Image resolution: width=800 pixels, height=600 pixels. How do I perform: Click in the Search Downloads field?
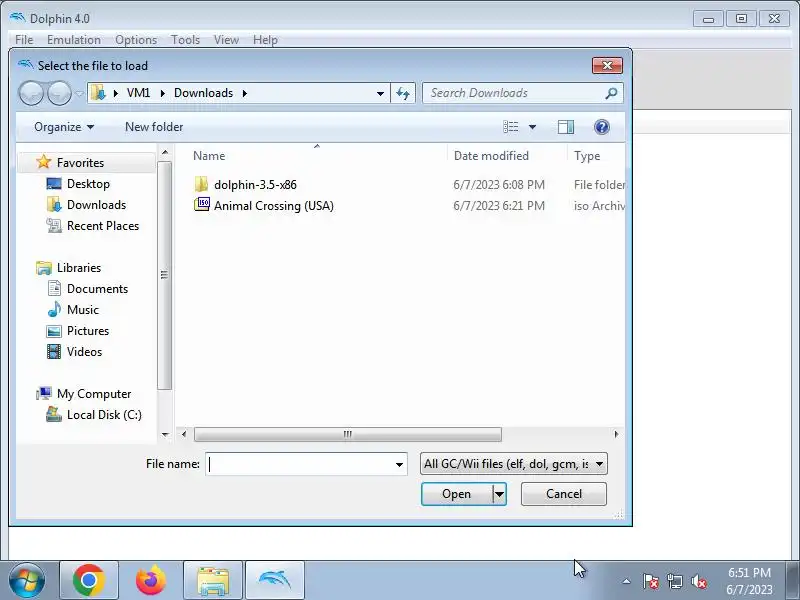pyautogui.click(x=515, y=93)
